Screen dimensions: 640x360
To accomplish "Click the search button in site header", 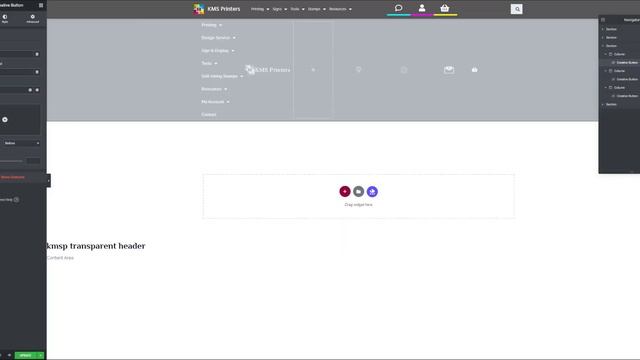I will pyautogui.click(x=516, y=9).
